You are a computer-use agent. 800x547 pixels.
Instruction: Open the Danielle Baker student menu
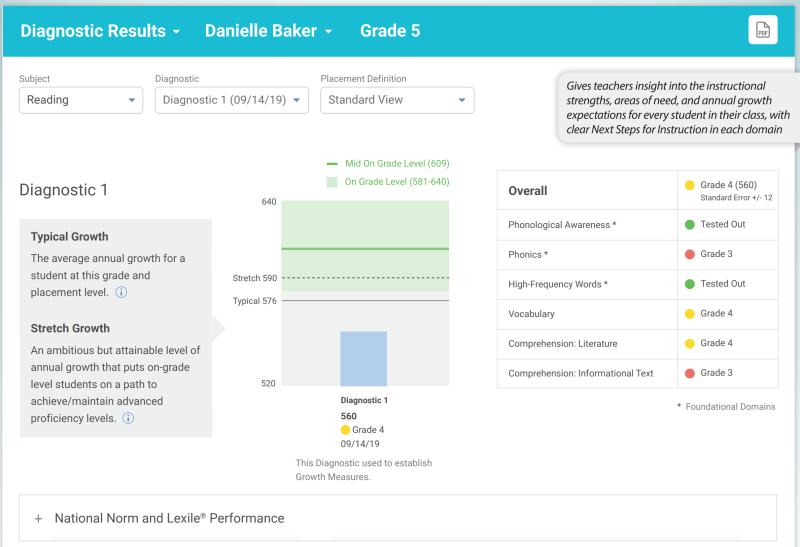pyautogui.click(x=268, y=31)
